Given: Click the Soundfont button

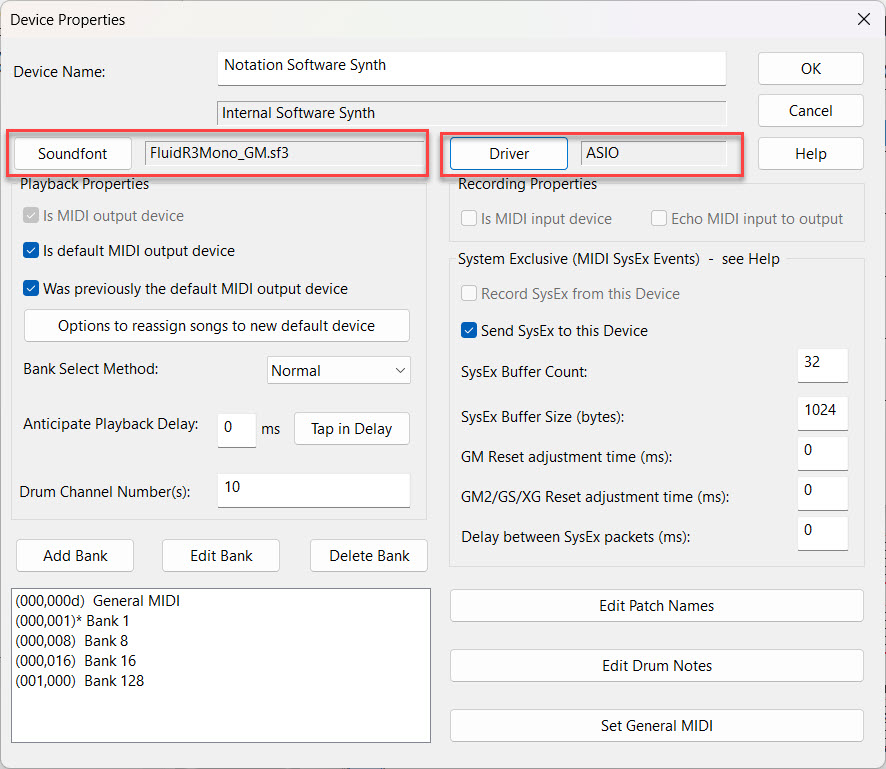Looking at the screenshot, I should tap(73, 154).
